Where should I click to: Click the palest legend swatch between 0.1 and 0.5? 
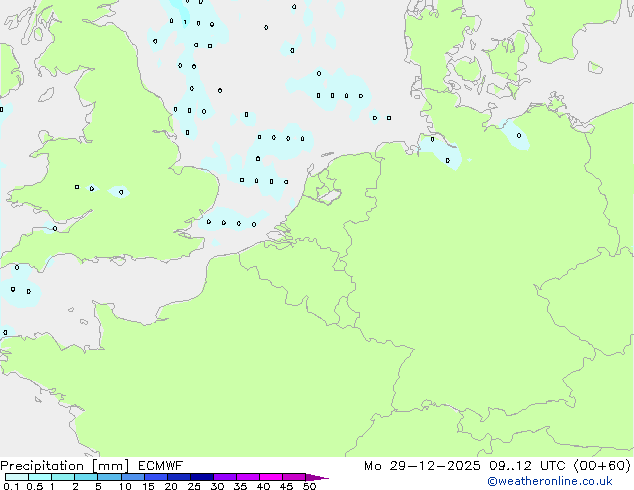coord(17,477)
